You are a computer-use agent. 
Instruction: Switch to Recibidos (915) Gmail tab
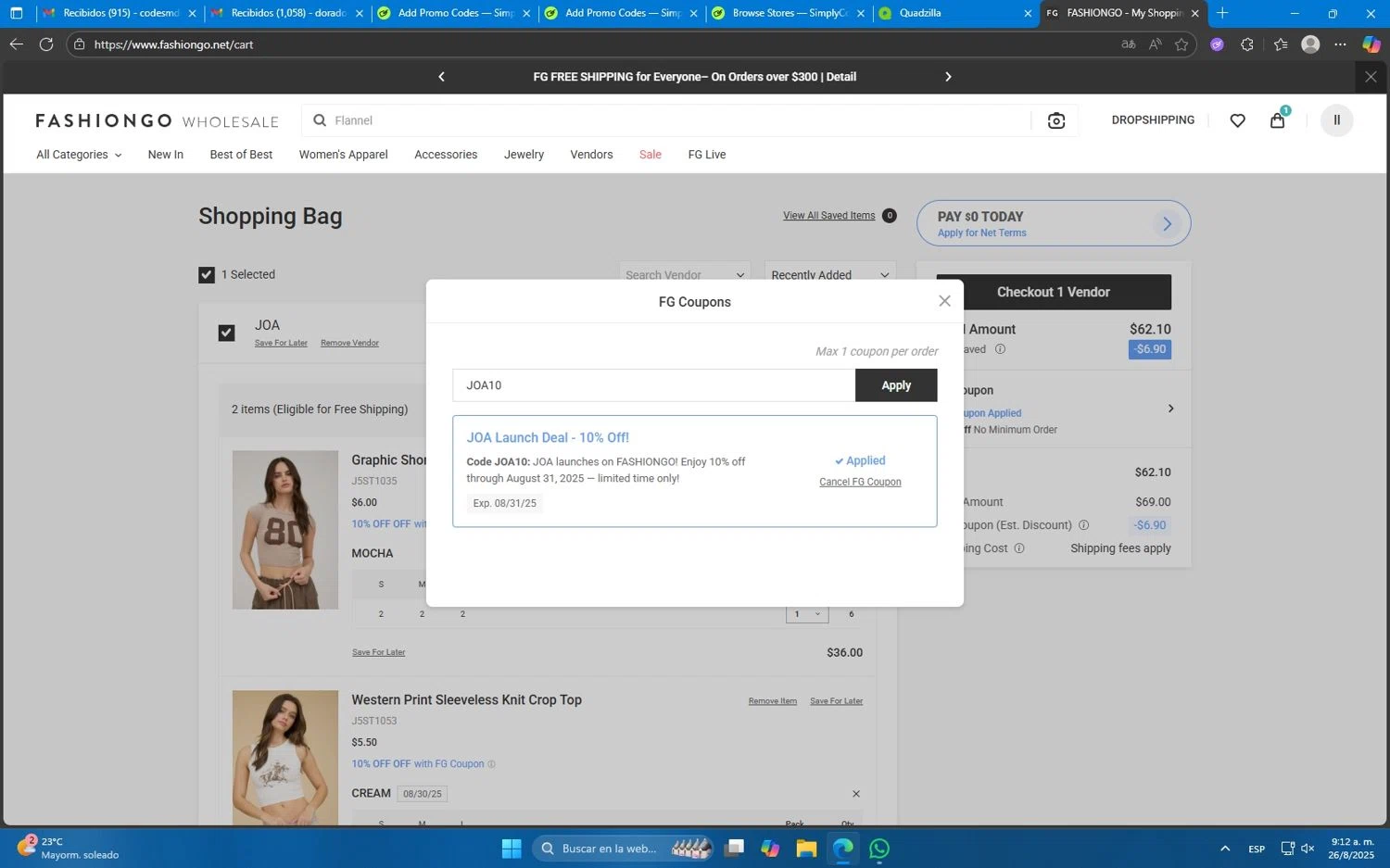click(x=120, y=13)
